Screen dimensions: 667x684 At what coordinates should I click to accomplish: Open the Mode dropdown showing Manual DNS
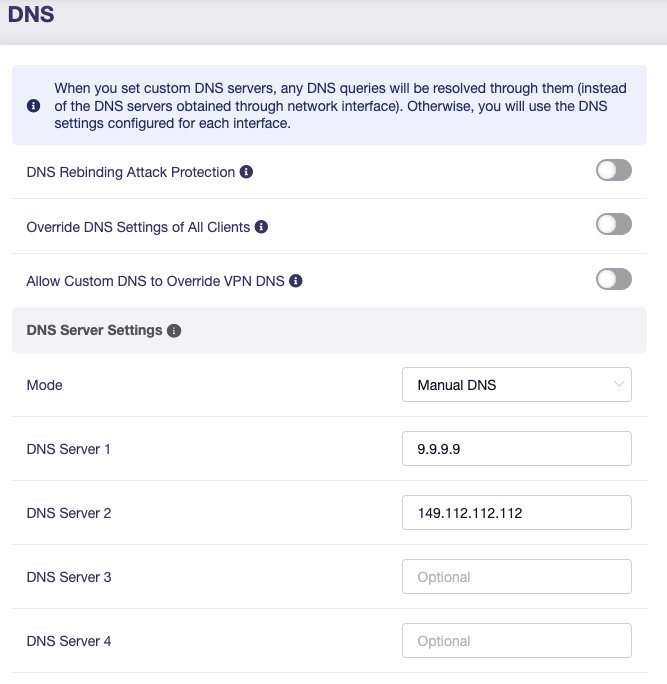point(516,385)
